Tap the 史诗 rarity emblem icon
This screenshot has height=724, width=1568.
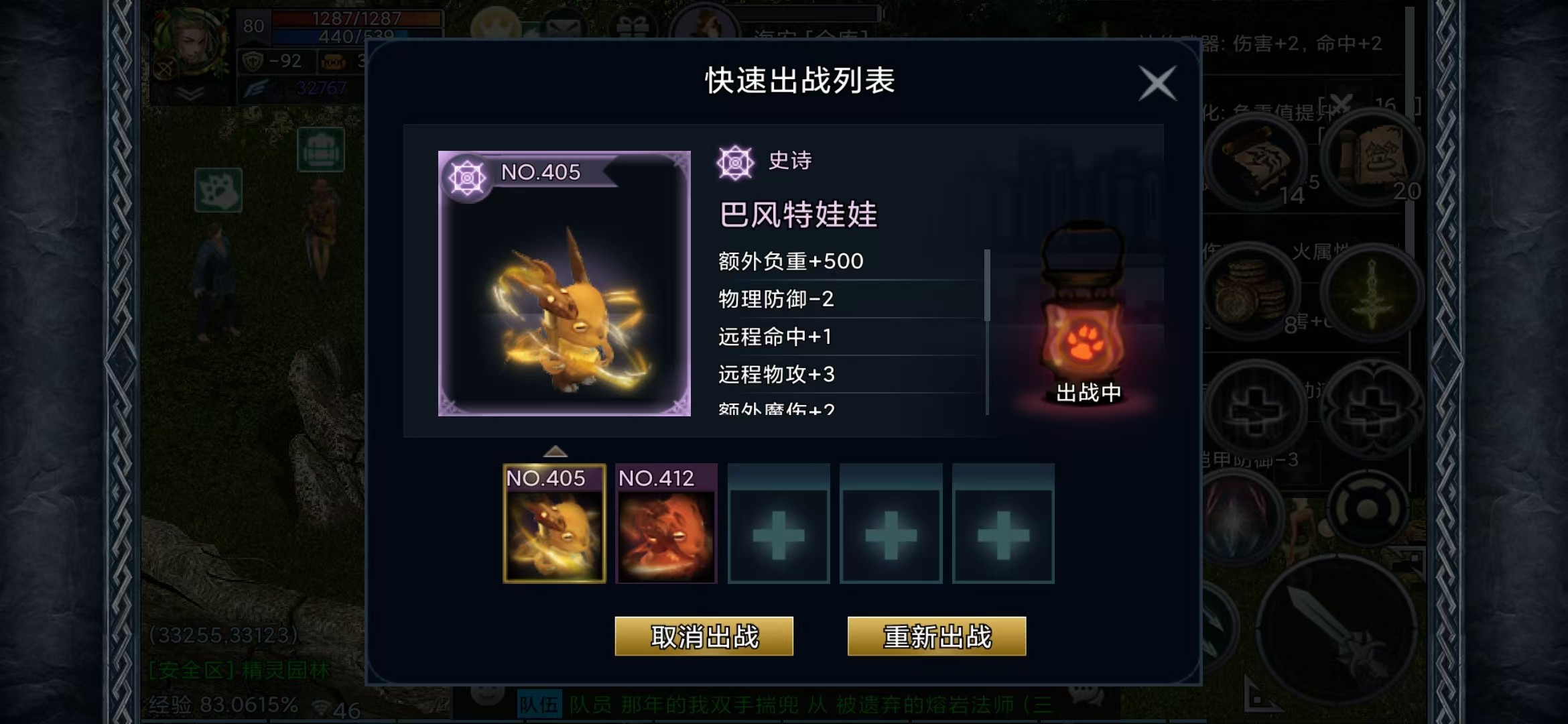pos(735,162)
